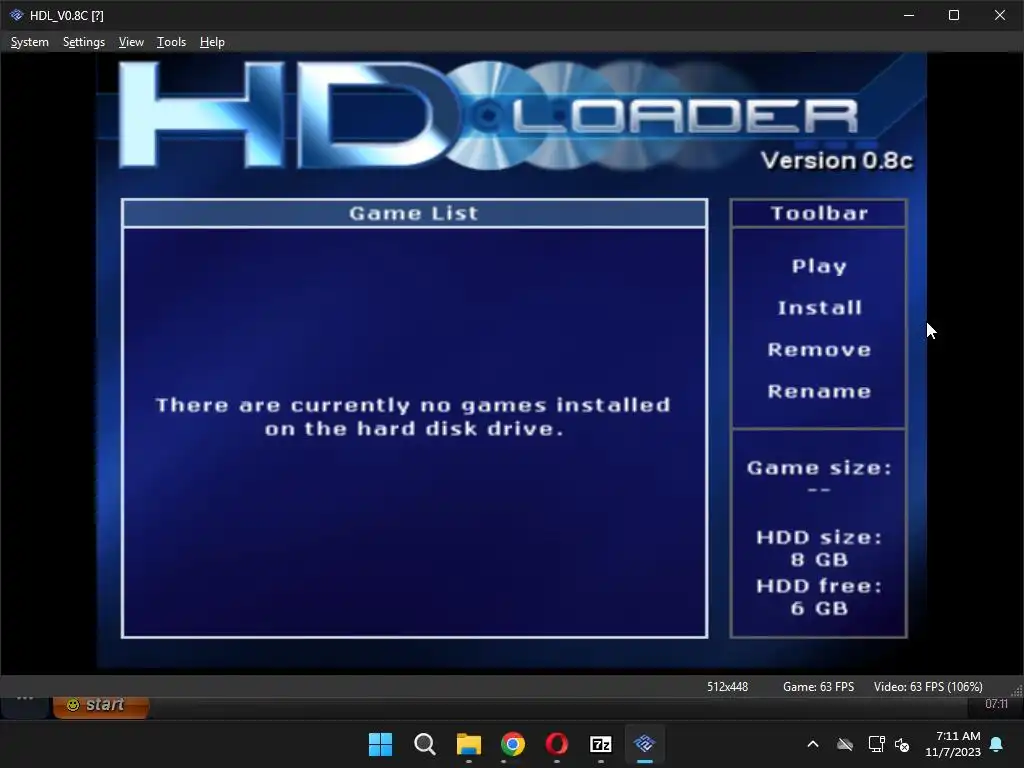Click the 512x448 resolution status entry

click(727, 687)
